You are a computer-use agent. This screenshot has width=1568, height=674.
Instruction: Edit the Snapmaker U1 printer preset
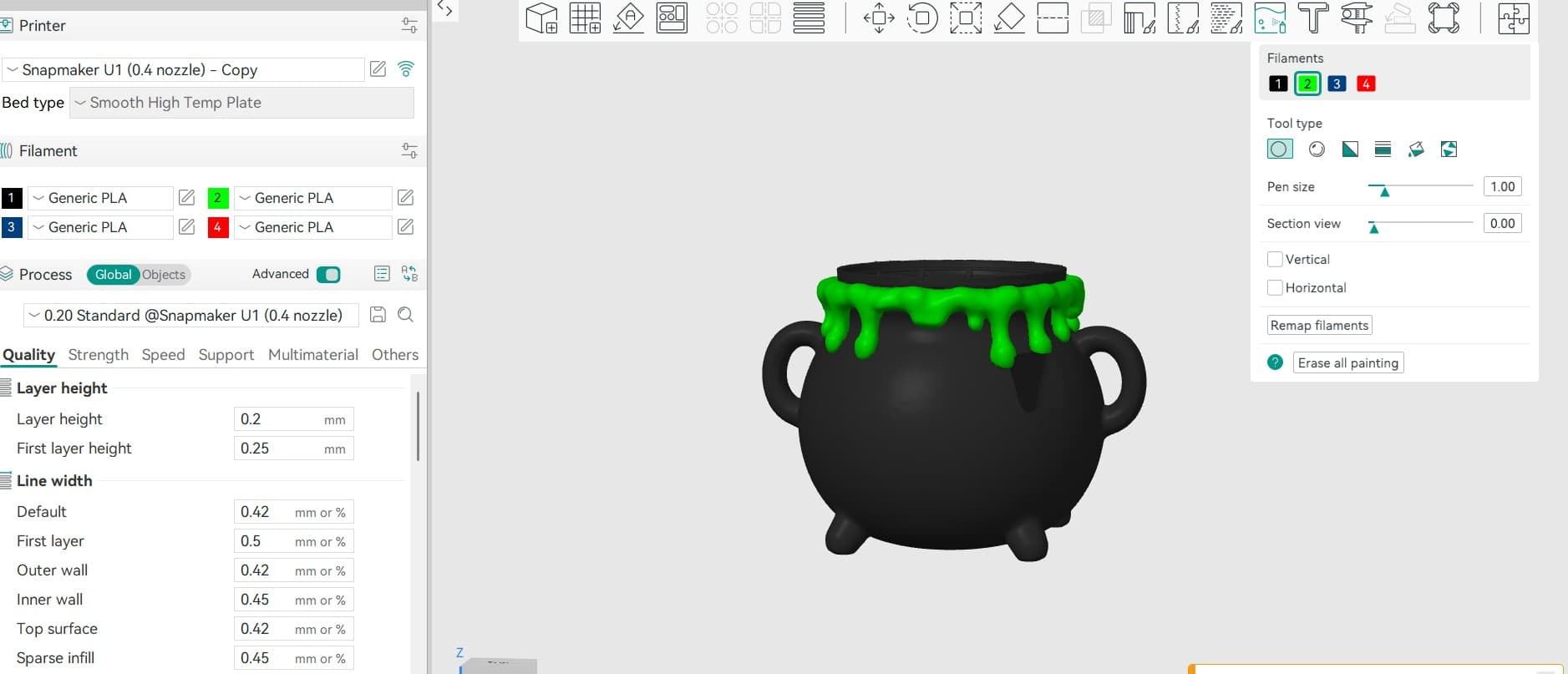[378, 69]
